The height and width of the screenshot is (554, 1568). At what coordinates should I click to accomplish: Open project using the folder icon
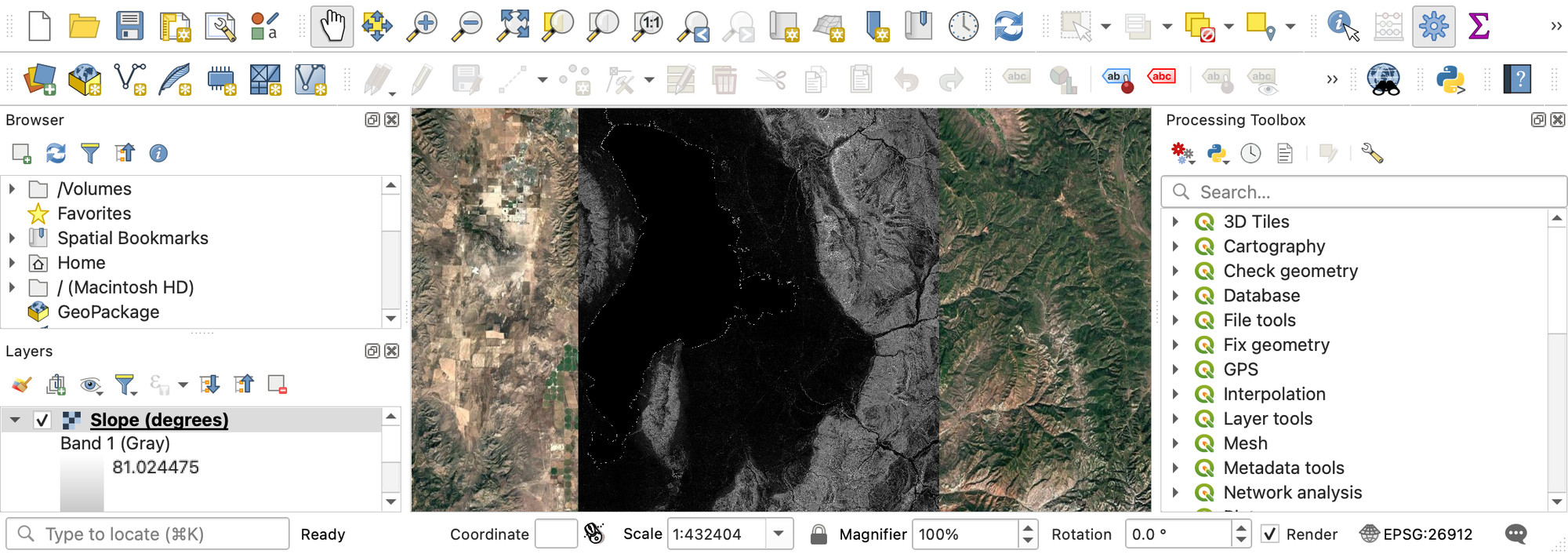point(84,26)
